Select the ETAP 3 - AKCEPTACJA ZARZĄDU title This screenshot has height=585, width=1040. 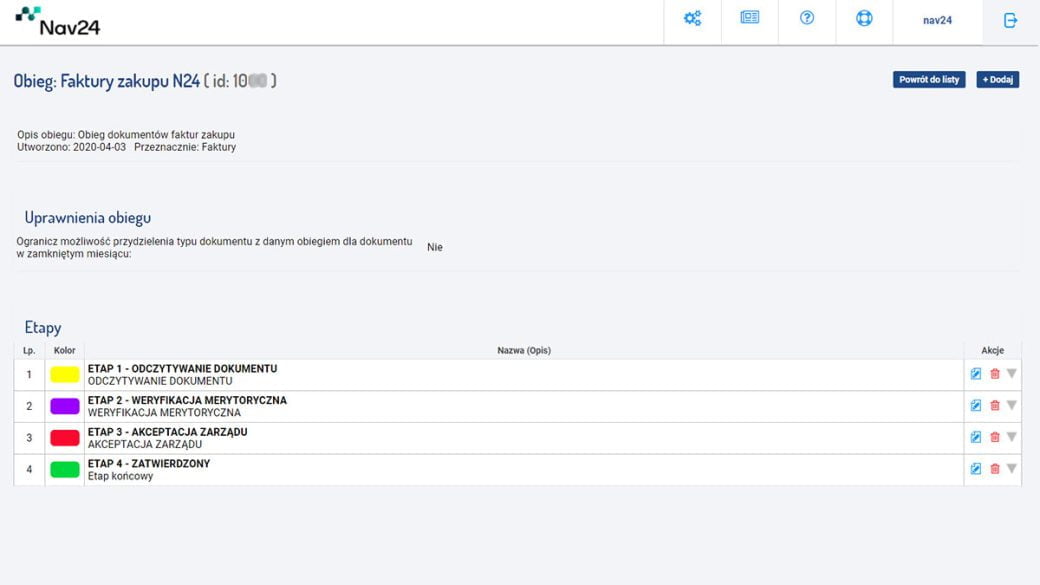pyautogui.click(x=167, y=432)
